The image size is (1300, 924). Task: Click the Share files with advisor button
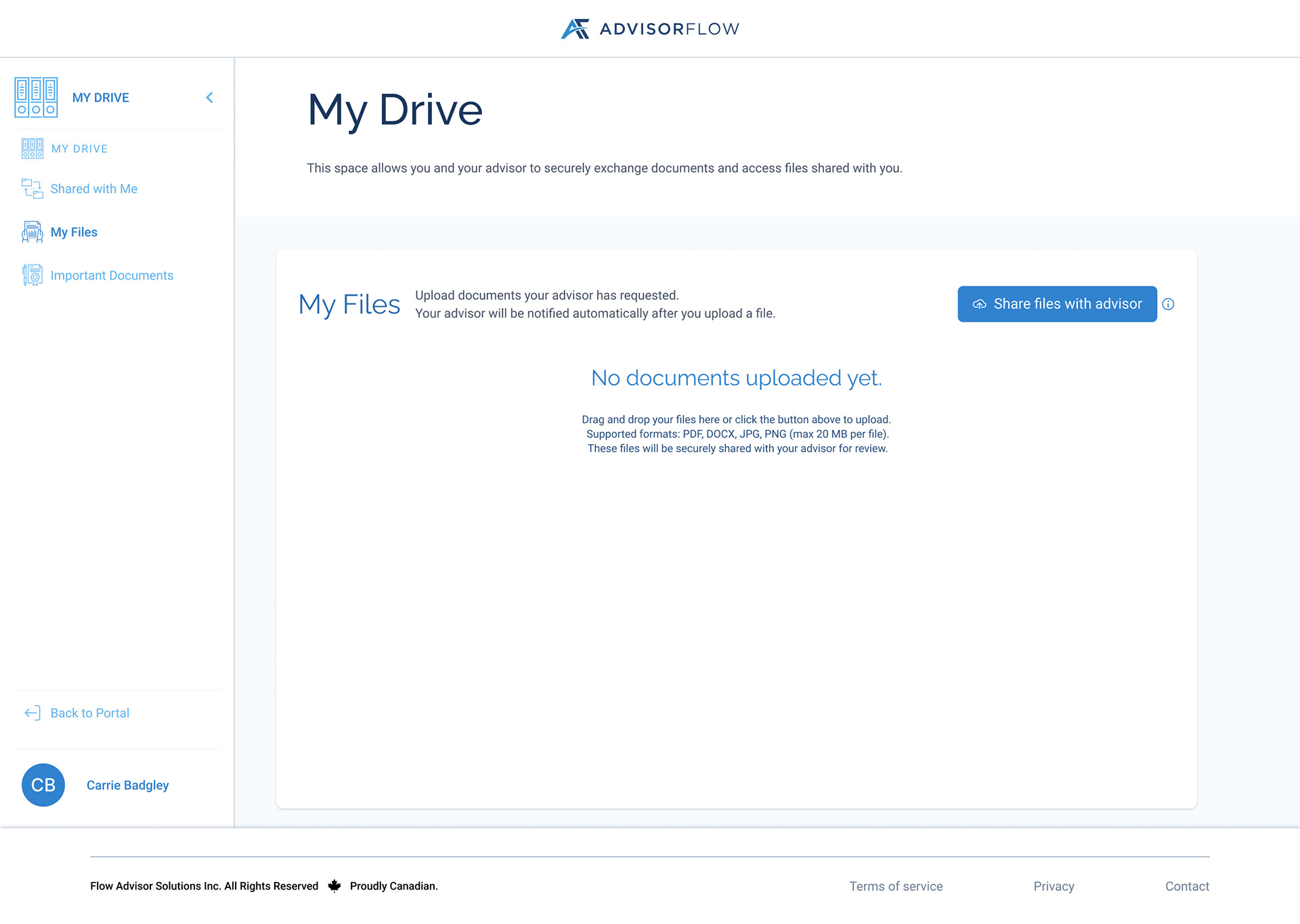pos(1057,304)
